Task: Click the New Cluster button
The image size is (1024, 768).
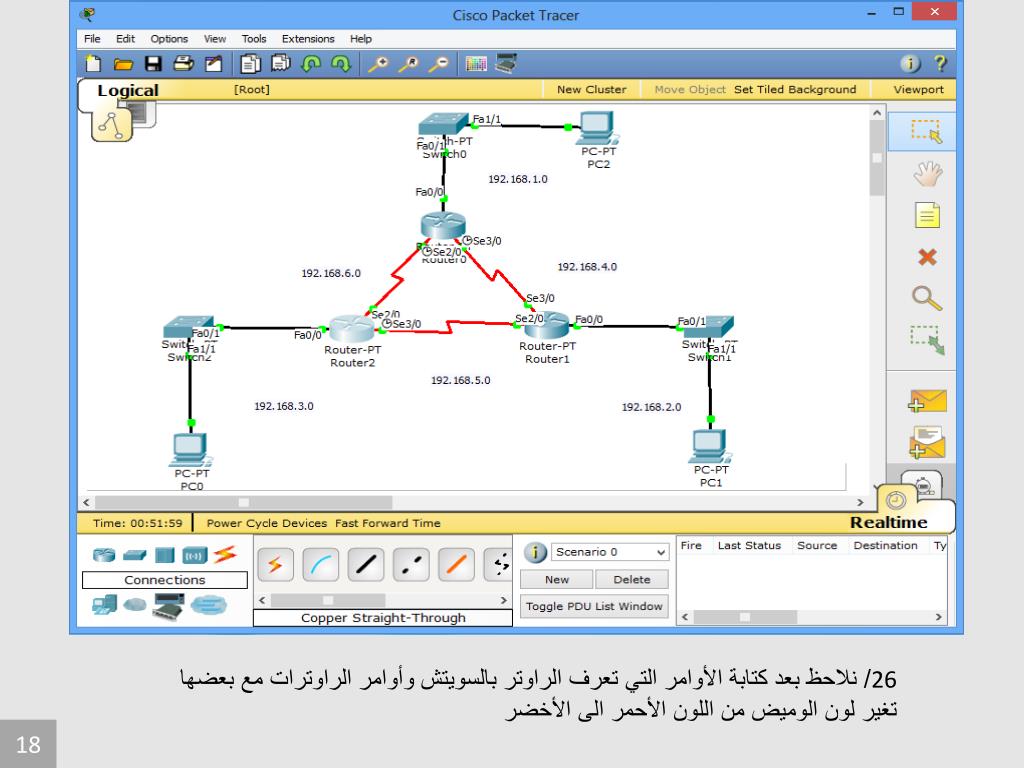Action: coord(592,89)
